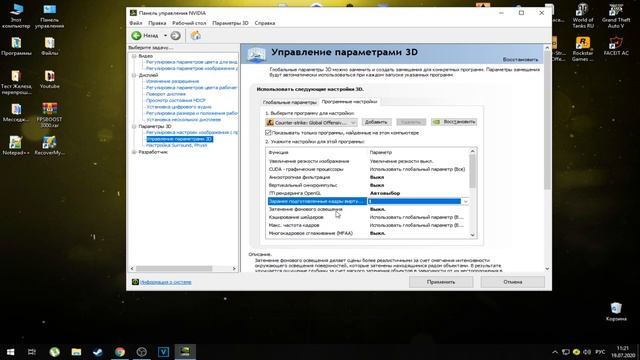Viewport: 640px width, 360px height.
Task: Open the Программы desktop folder
Action: pos(16,46)
